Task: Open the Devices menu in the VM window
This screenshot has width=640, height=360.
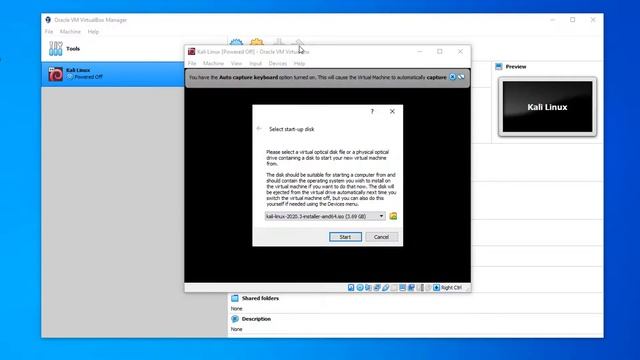Action: pyautogui.click(x=278, y=63)
